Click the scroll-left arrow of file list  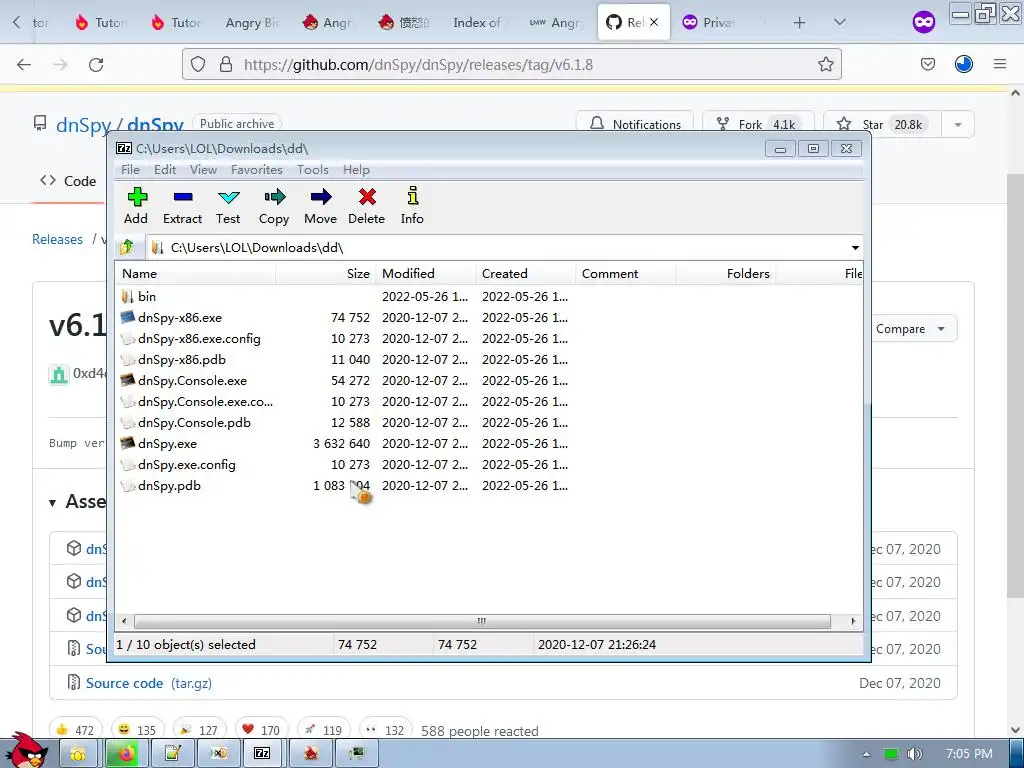coord(124,621)
